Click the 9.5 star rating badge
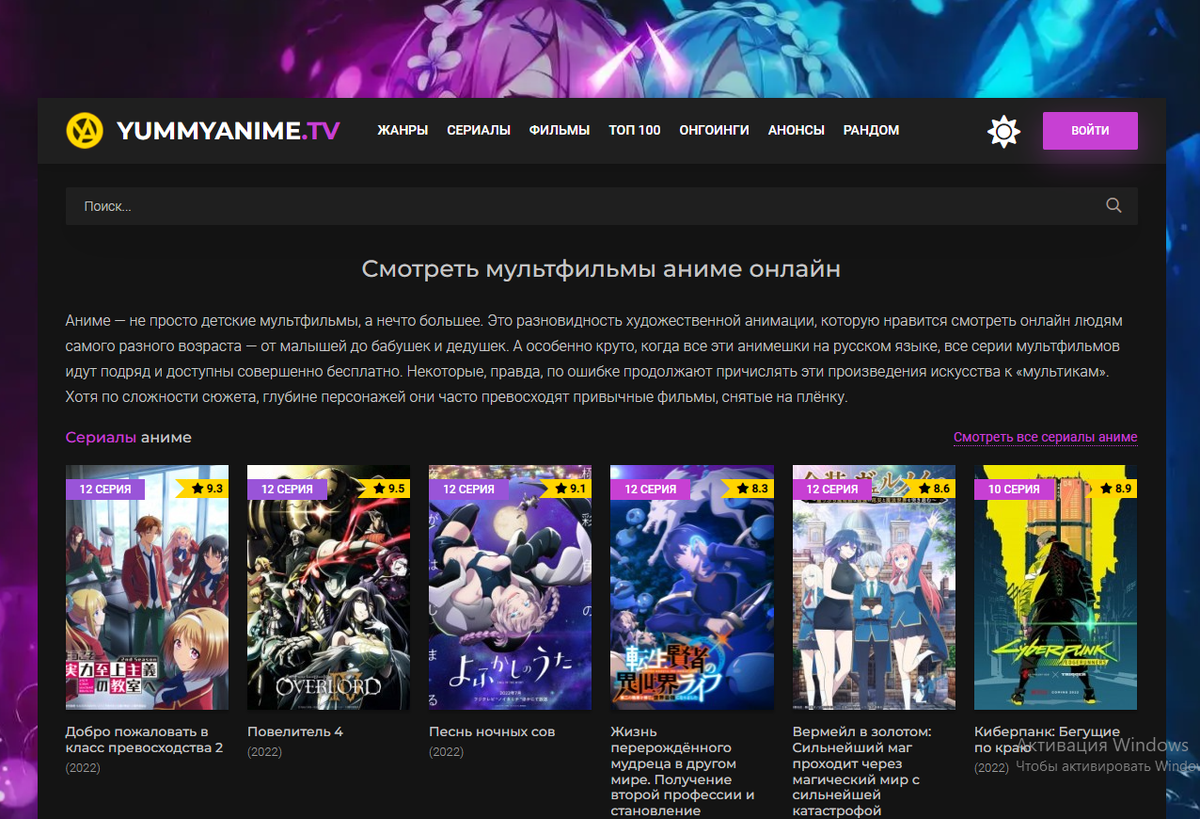This screenshot has height=819, width=1200. (385, 489)
